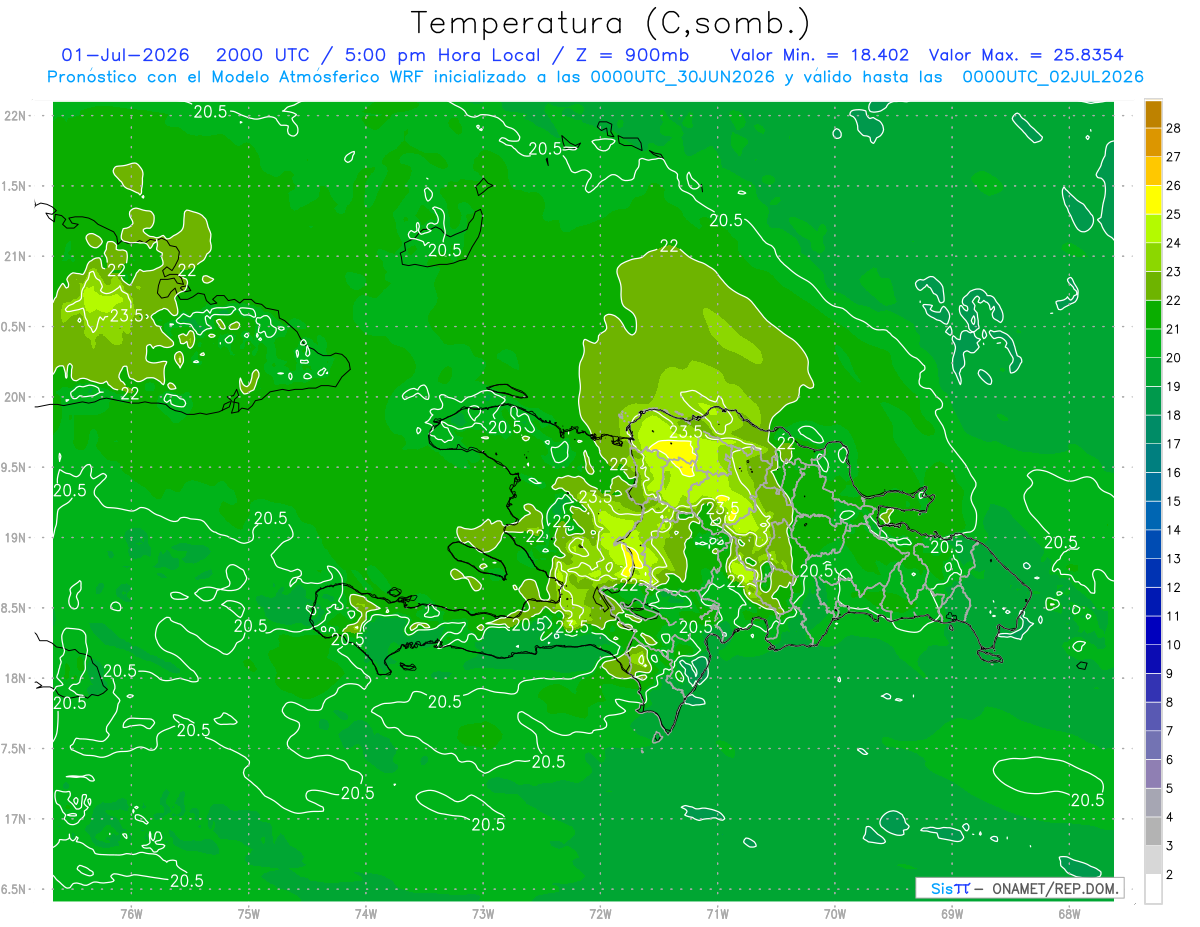Screen dimensions: 1200x927
Task: Click the legend label "21"
Action: [1174, 329]
